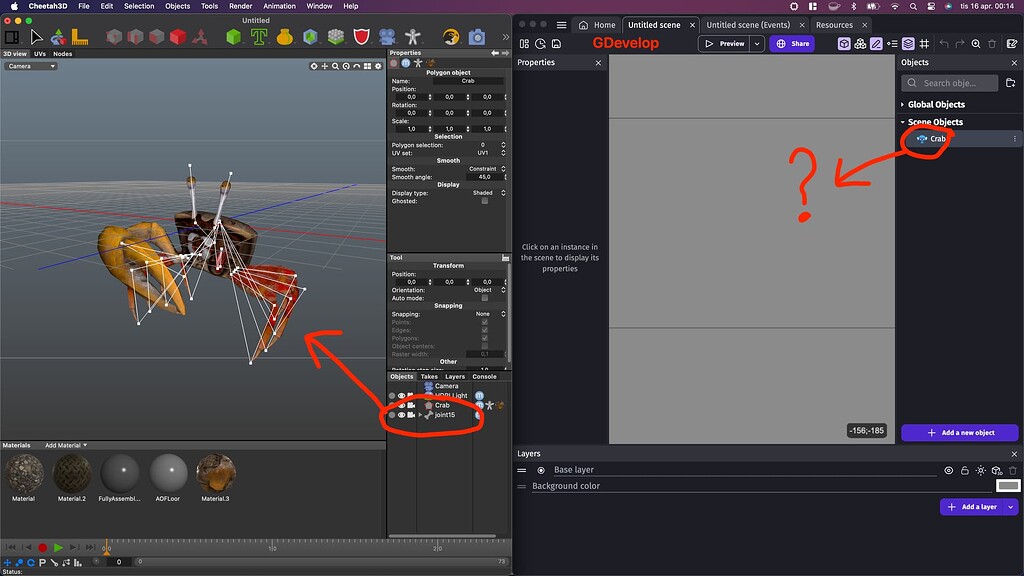
Task: Select the camera render icon in Cheetah3D toolbar
Action: (477, 36)
